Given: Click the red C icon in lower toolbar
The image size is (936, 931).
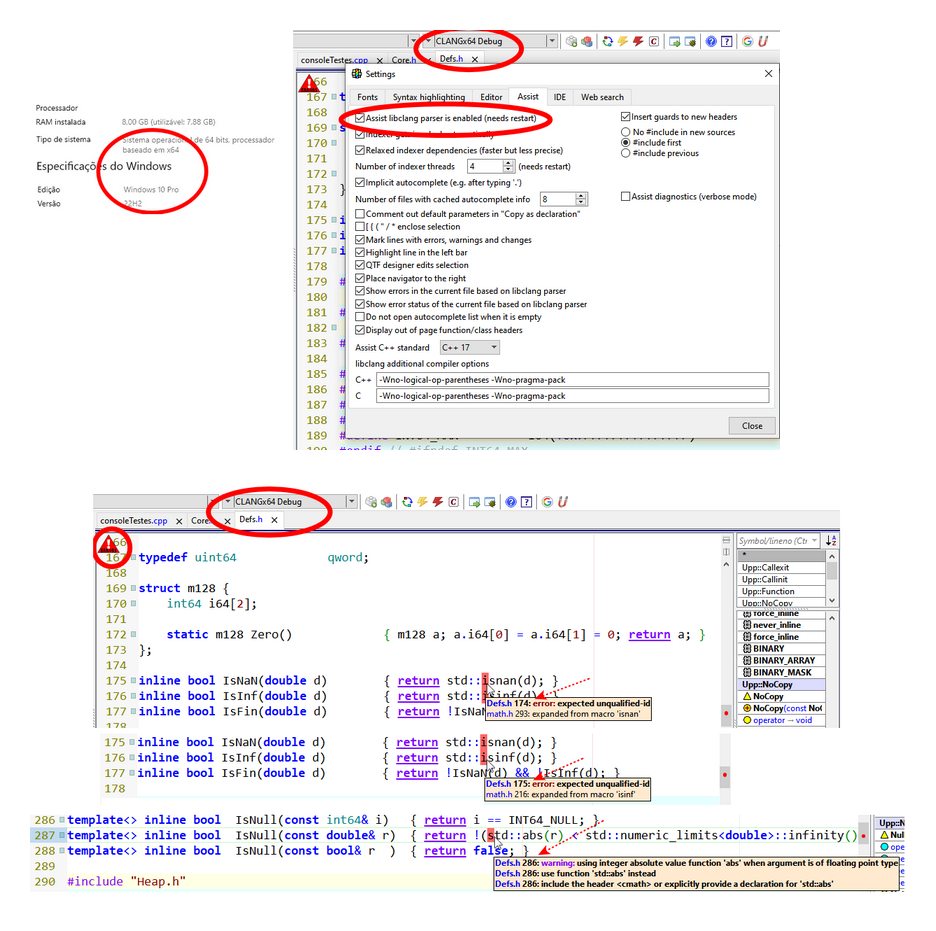Looking at the screenshot, I should pos(454,502).
